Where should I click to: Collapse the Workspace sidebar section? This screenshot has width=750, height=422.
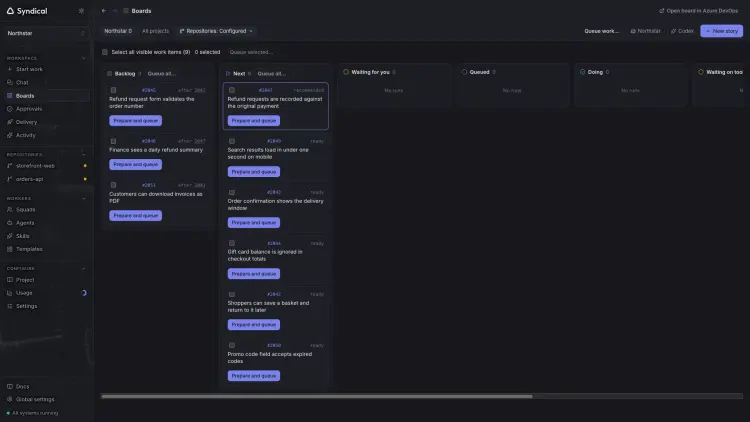84,58
